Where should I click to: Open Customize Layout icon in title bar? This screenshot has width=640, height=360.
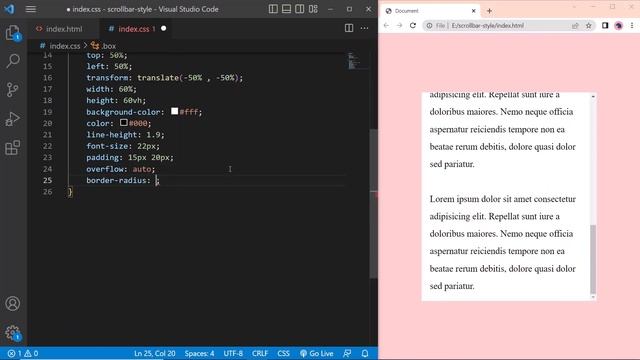313,9
